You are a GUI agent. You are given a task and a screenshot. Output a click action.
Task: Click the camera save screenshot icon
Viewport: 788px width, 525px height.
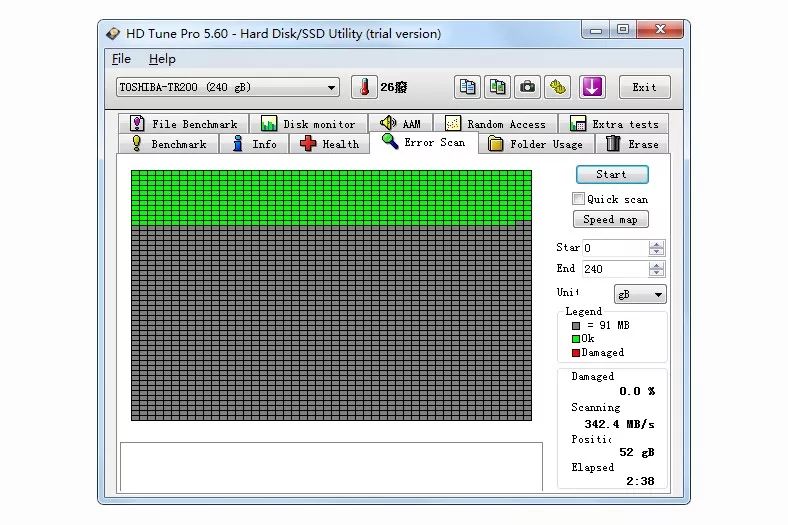tap(527, 87)
